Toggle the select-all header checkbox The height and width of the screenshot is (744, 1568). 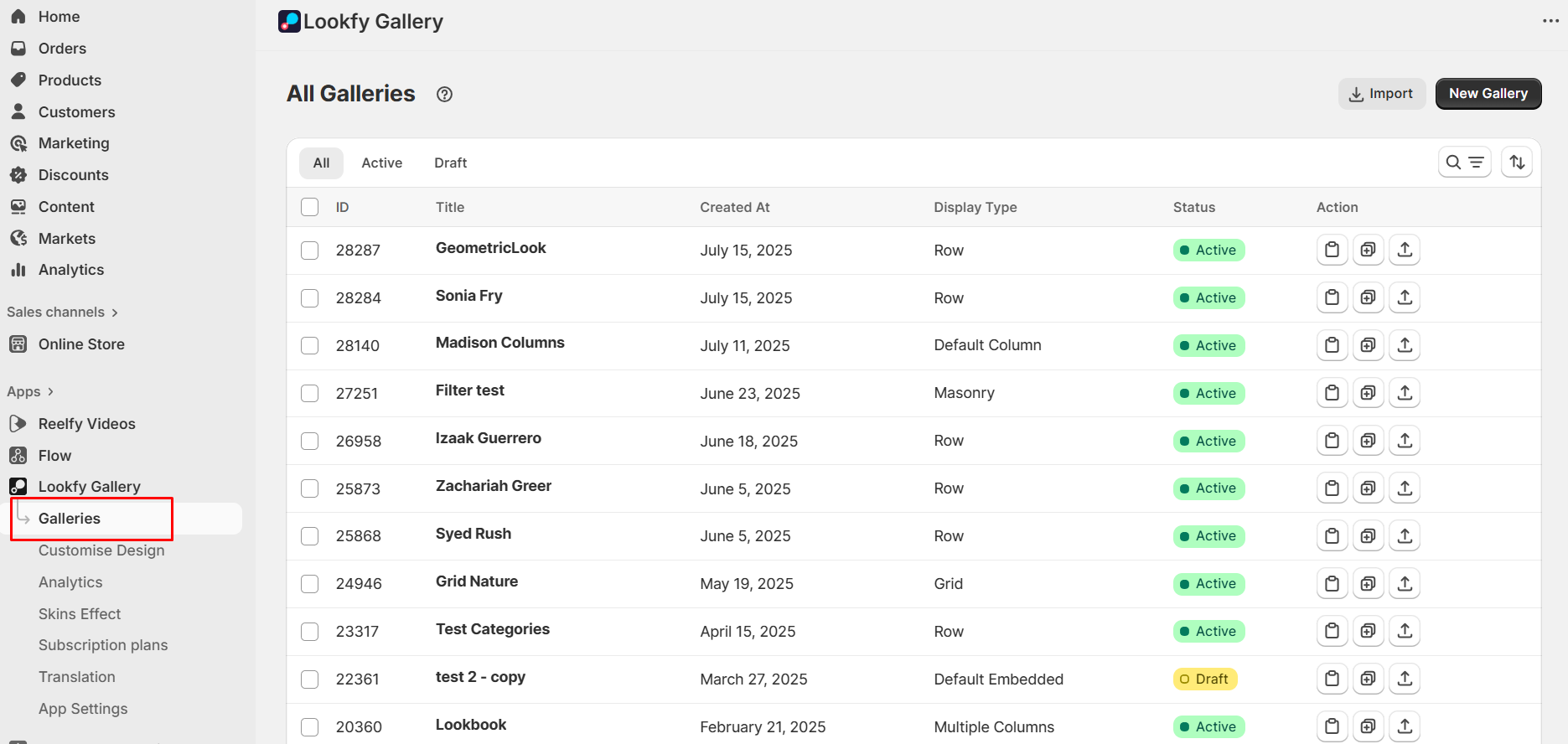[x=310, y=207]
